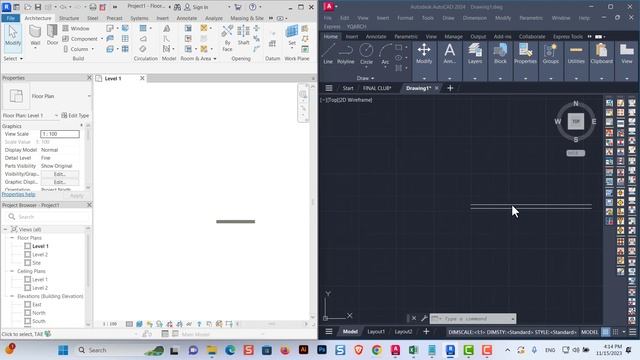Viewport: 640px width, 360px height.
Task: Click Edit for Graphic Display options
Action: pos(60,182)
